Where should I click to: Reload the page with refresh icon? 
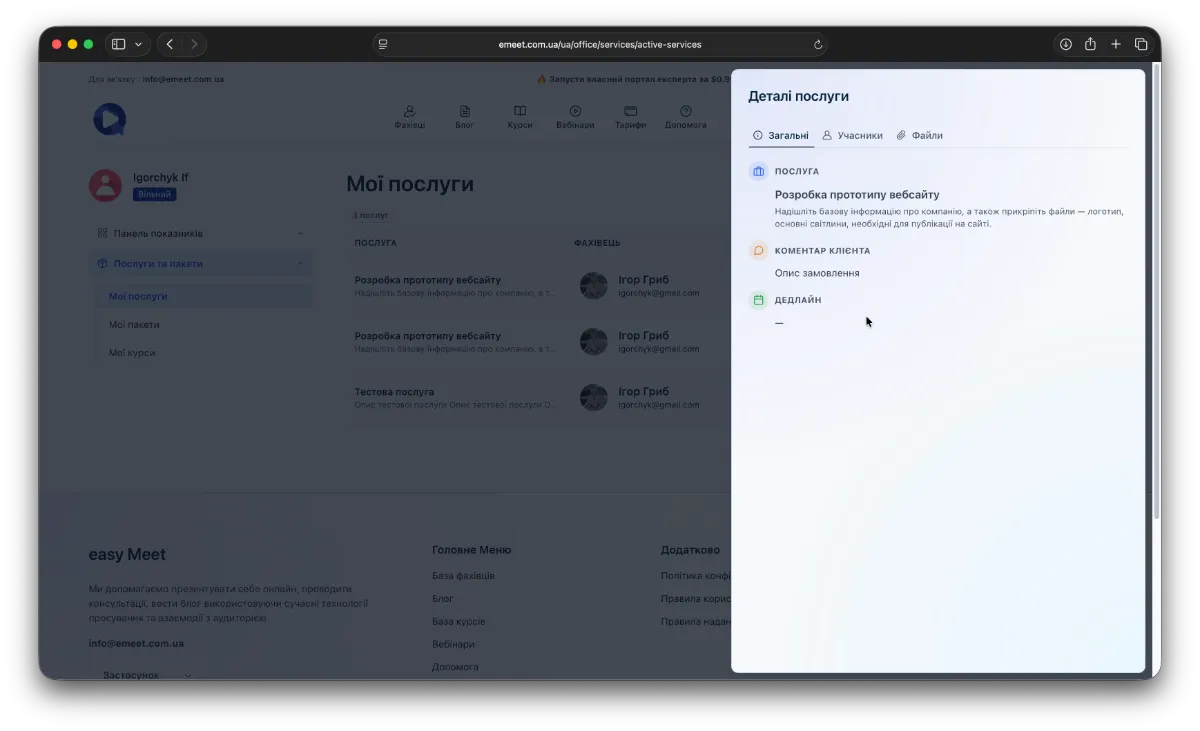tap(818, 44)
